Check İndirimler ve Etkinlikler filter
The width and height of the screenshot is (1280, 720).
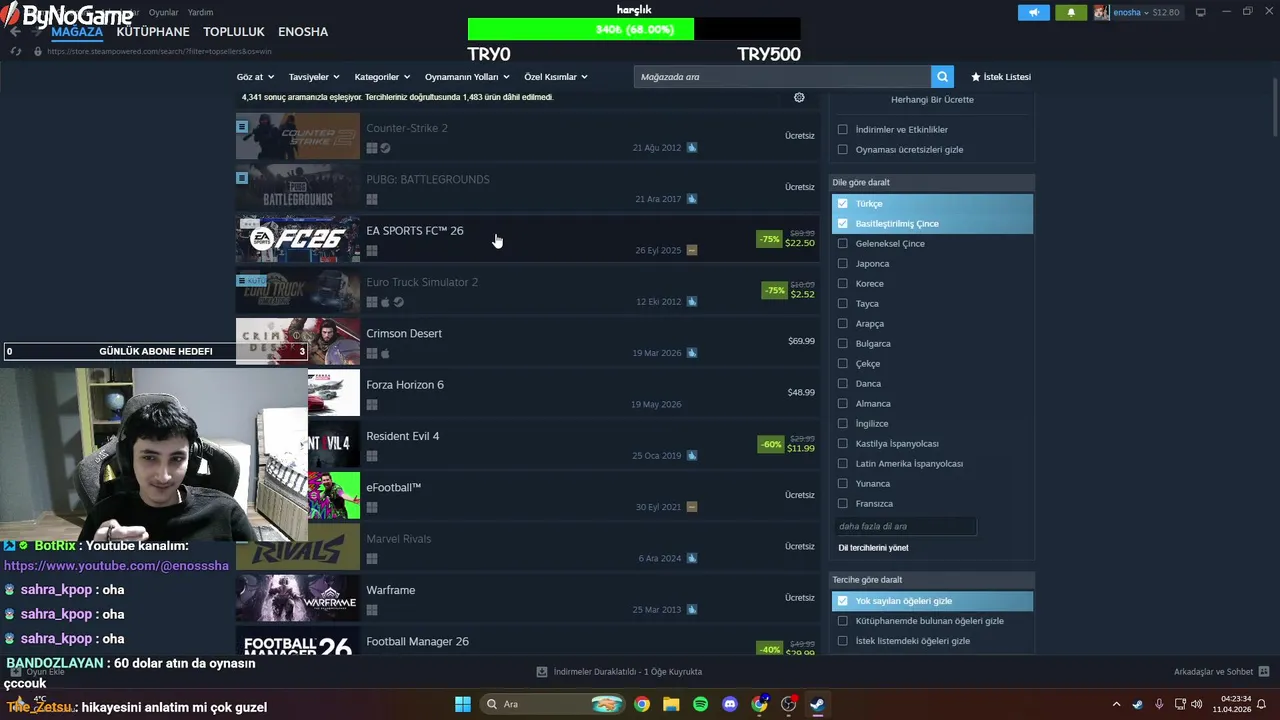(842, 129)
